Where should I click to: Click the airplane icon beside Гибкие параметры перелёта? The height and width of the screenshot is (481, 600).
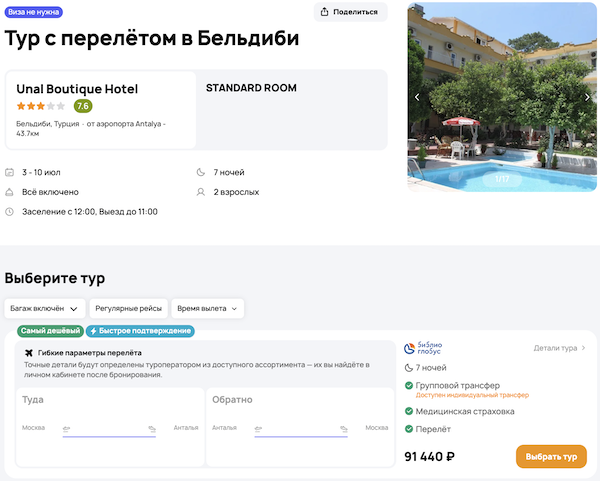point(27,353)
